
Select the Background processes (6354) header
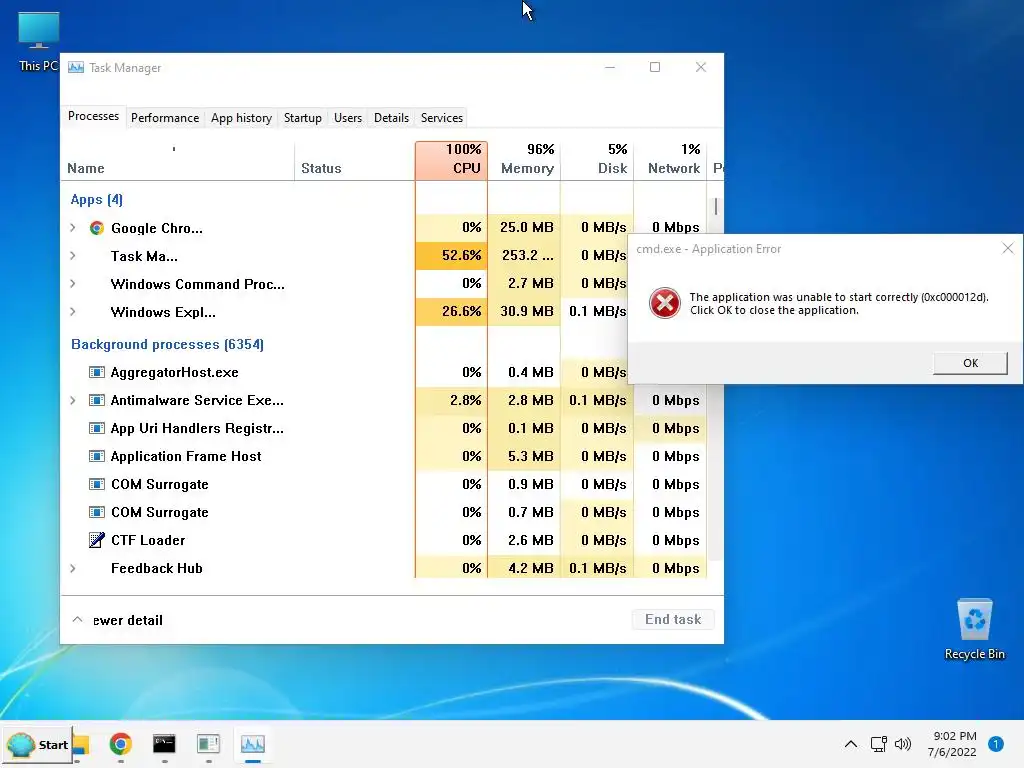coord(167,344)
